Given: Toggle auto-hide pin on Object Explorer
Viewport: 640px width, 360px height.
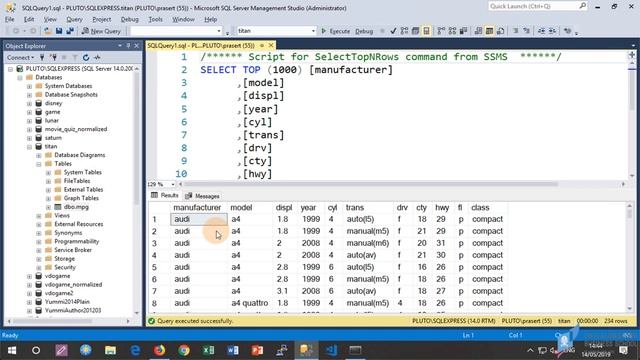Looking at the screenshot, I should pos(128,46).
